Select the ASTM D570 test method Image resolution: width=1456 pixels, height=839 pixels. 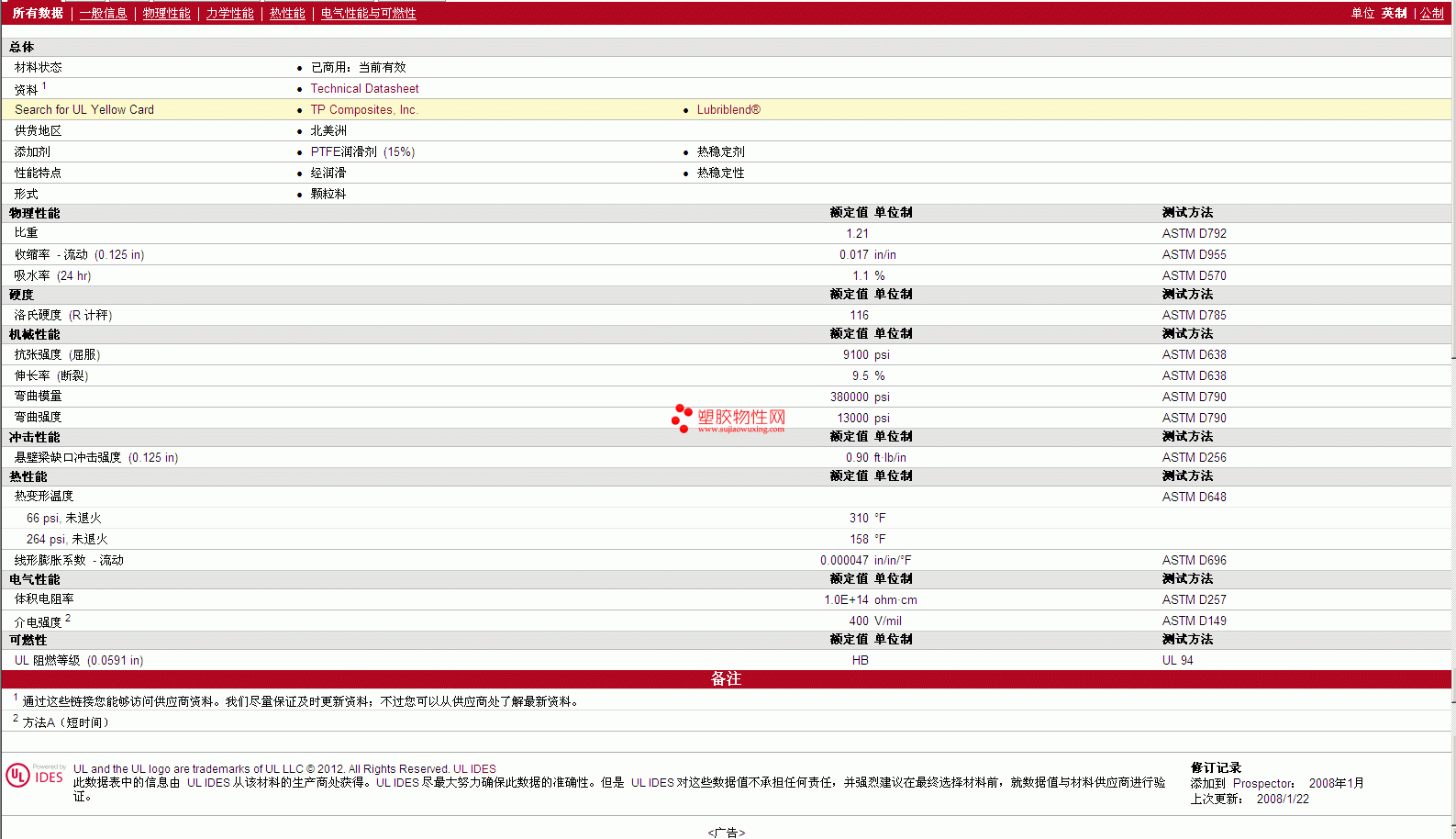(1194, 275)
